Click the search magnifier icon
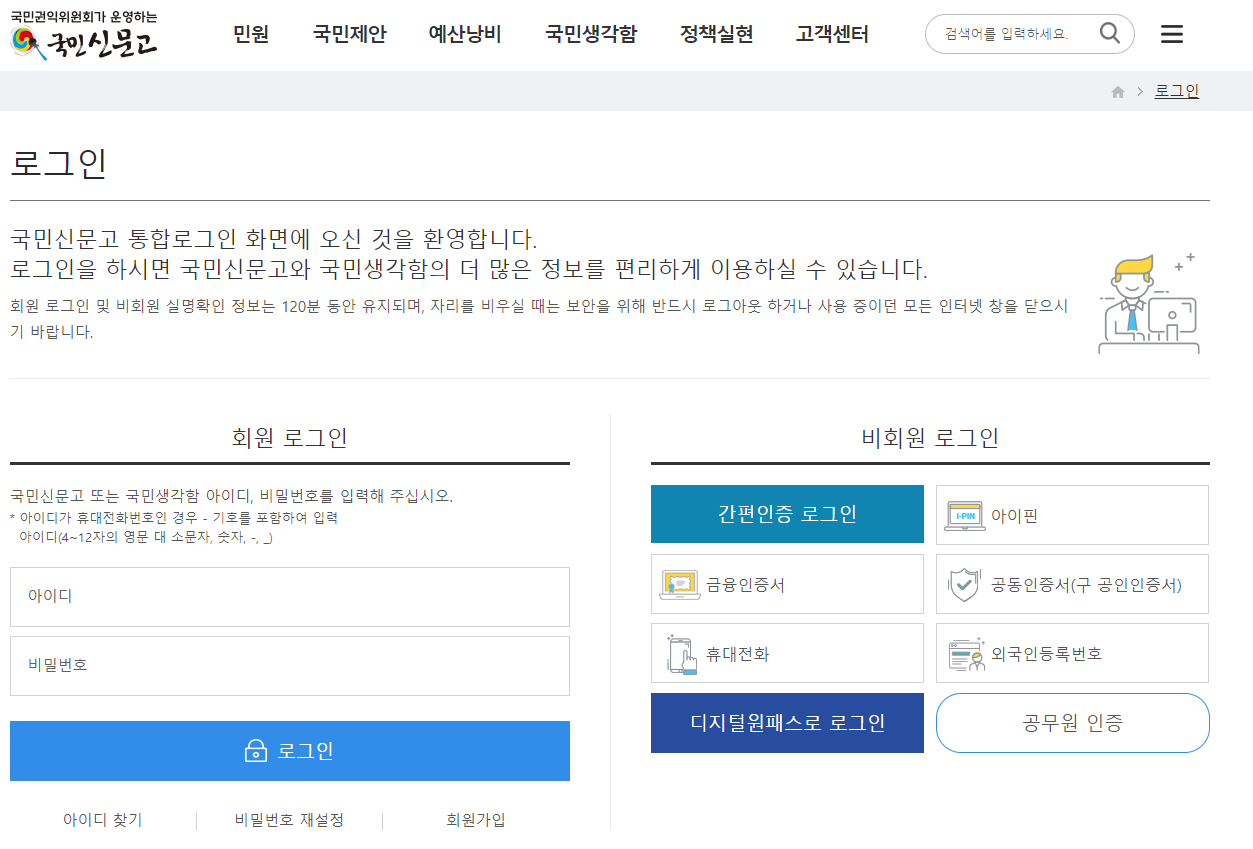Viewport: 1253px width, 849px height. click(1108, 33)
